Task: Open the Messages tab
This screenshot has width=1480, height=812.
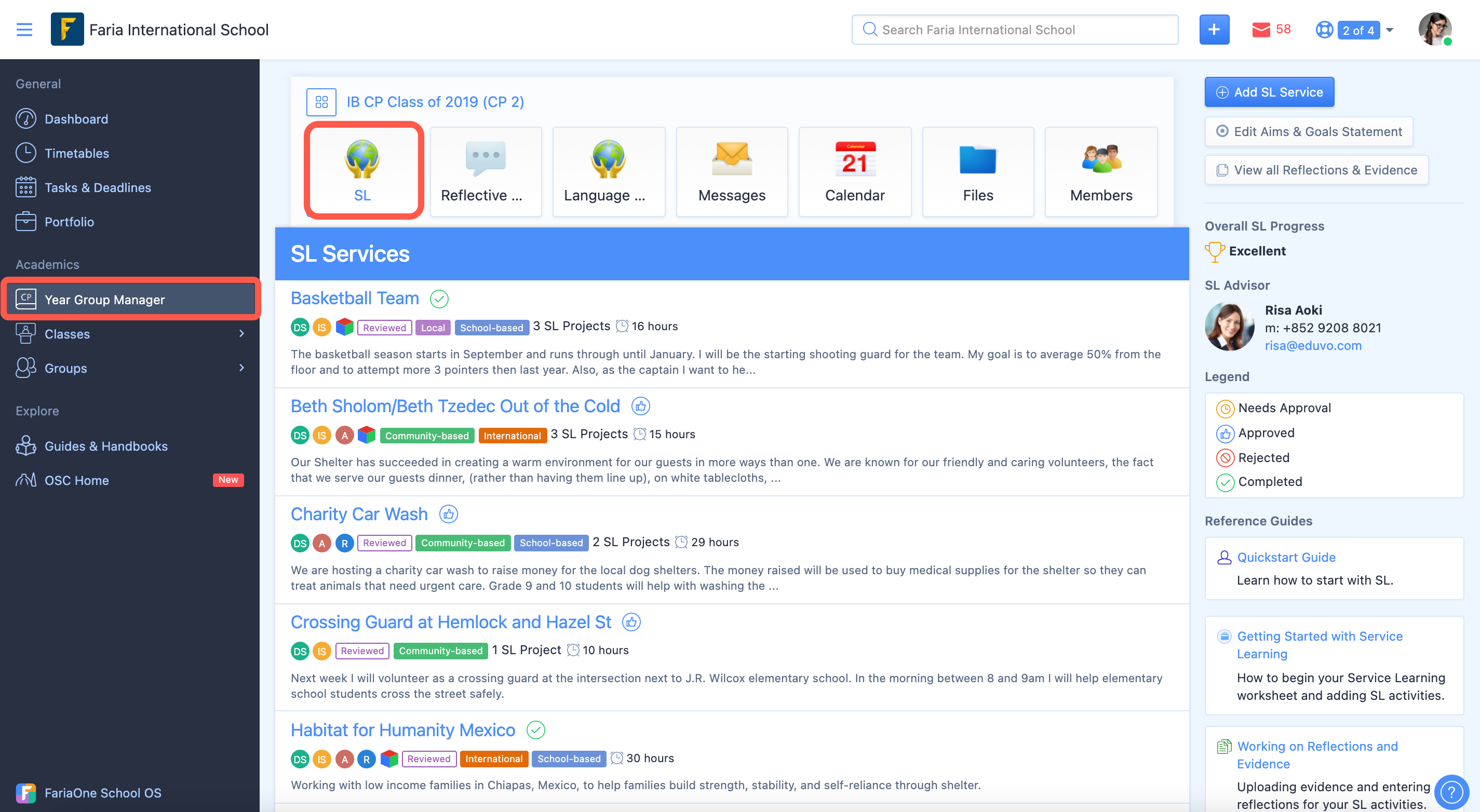Action: pos(731,171)
